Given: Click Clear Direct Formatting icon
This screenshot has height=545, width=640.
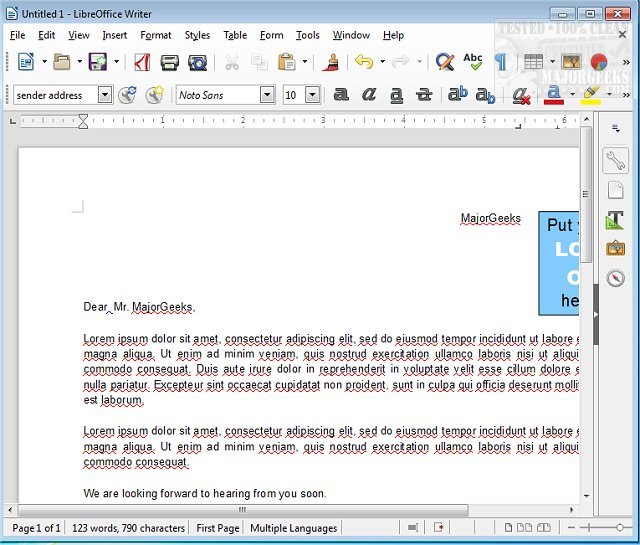Looking at the screenshot, I should [x=521, y=96].
